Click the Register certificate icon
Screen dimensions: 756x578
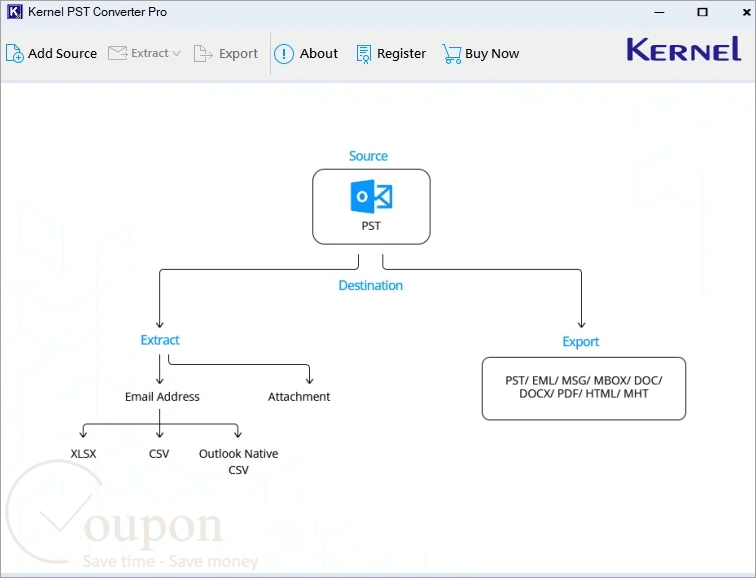coord(364,54)
